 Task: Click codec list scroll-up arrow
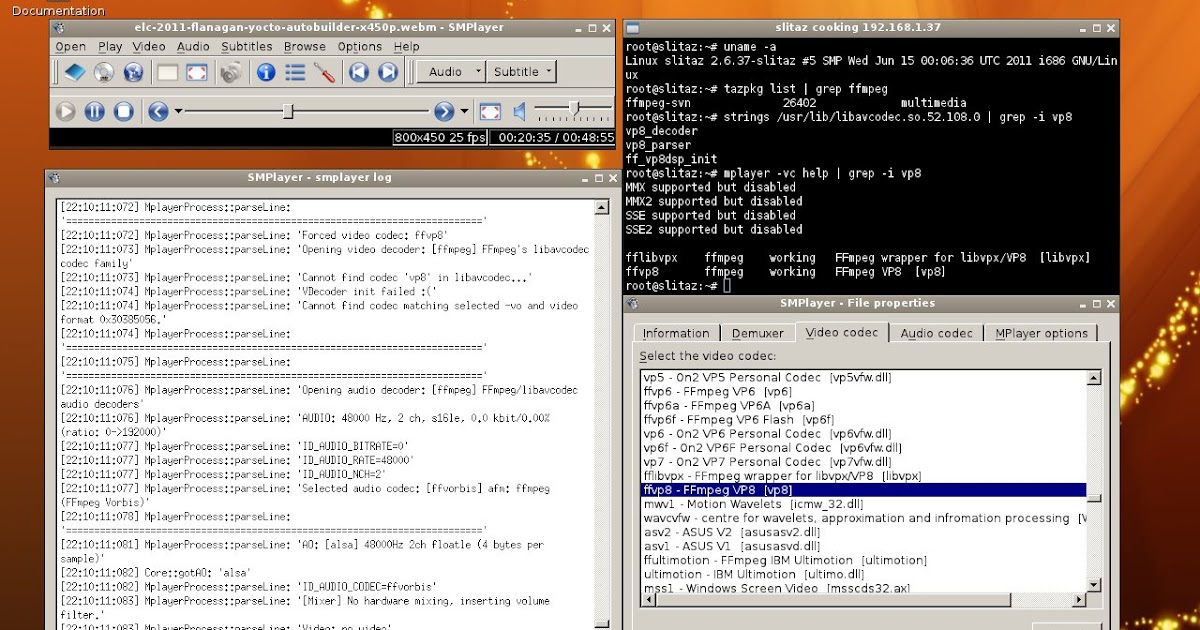[1094, 378]
